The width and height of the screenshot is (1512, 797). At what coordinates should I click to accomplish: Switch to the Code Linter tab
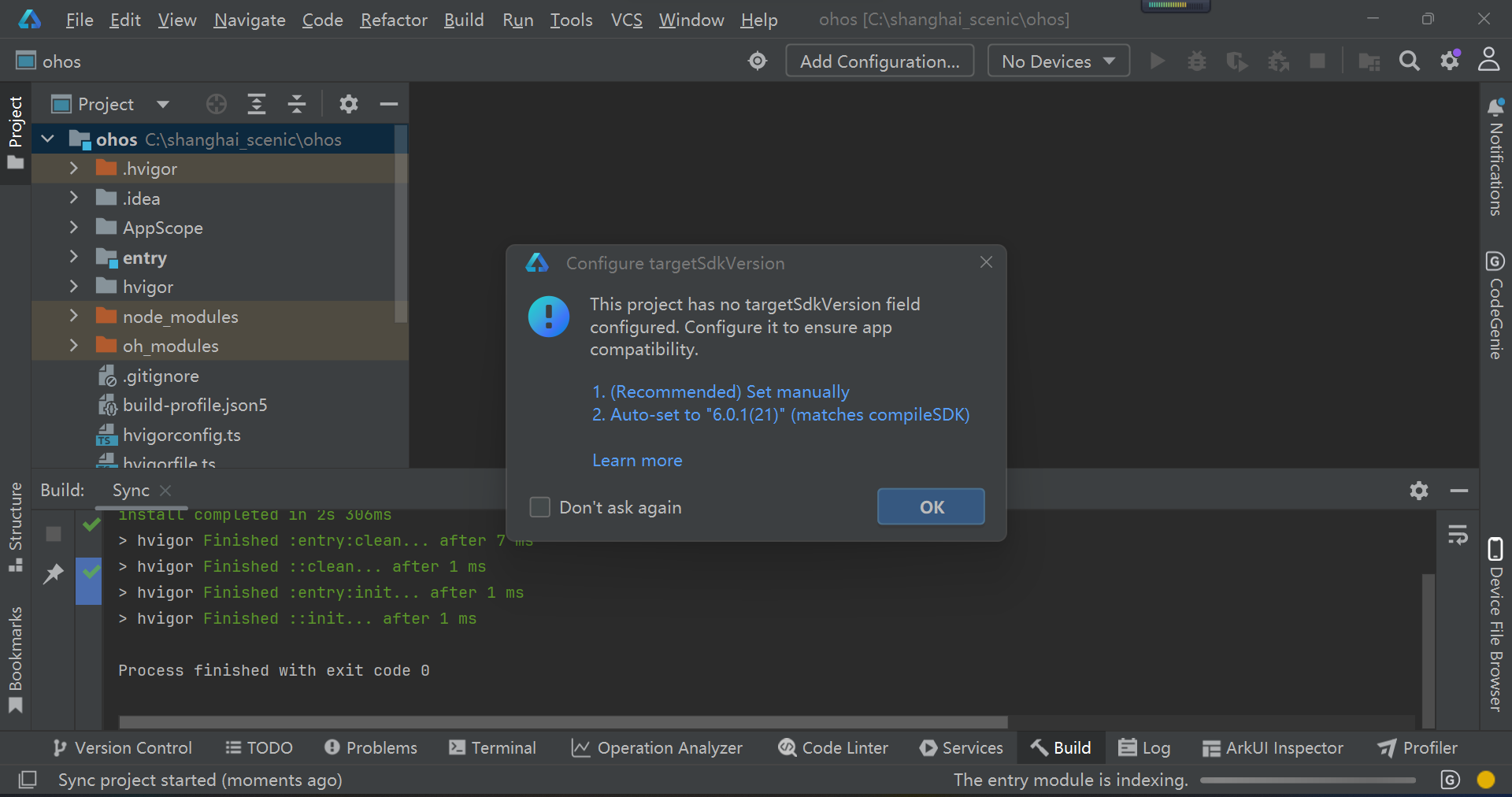click(x=832, y=747)
